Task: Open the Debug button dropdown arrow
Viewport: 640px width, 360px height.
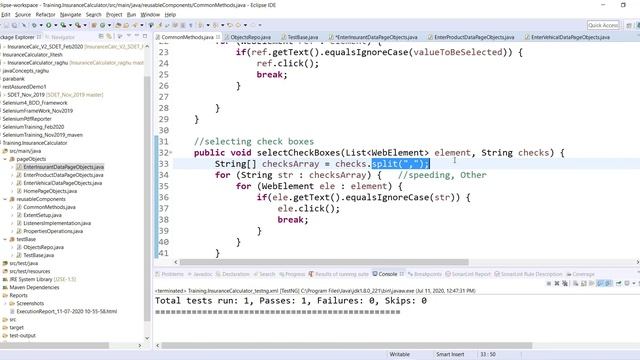Action: point(41,25)
